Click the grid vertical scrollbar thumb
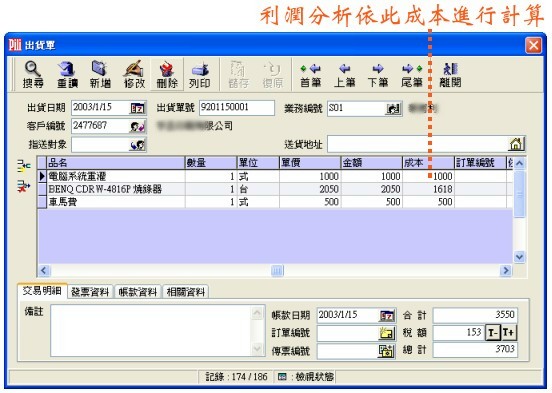 [x=519, y=194]
